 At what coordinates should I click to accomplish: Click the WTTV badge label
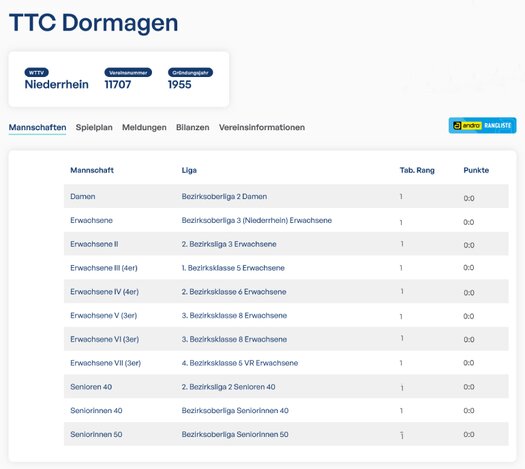pyautogui.click(x=36, y=72)
